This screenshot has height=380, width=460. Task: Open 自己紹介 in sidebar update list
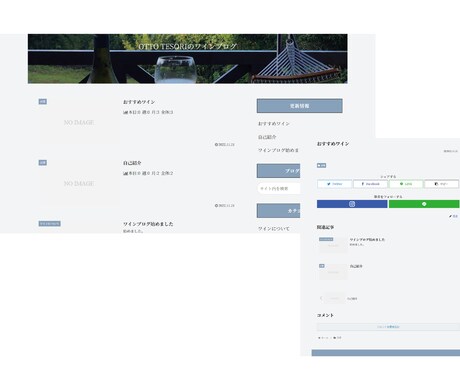pyautogui.click(x=267, y=137)
